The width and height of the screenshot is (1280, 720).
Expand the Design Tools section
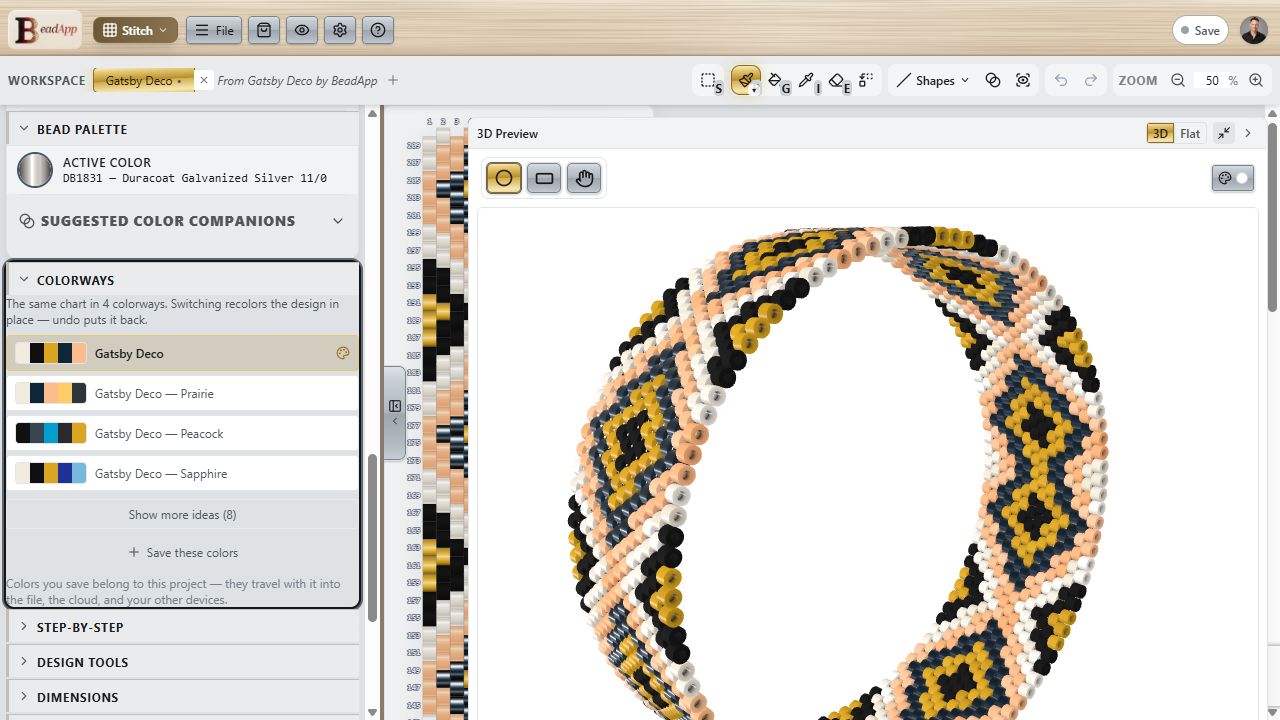point(183,662)
